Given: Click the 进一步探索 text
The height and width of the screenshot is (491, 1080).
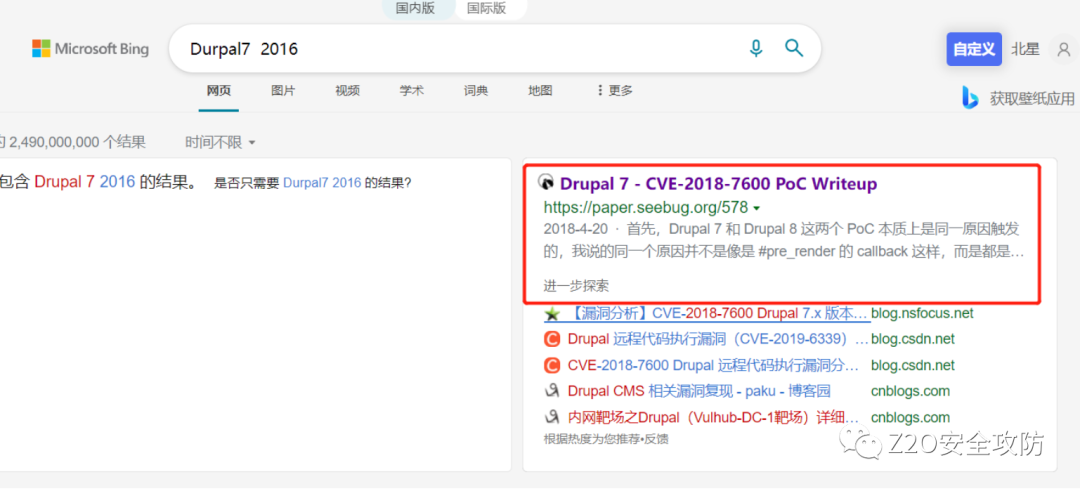Looking at the screenshot, I should 576,286.
